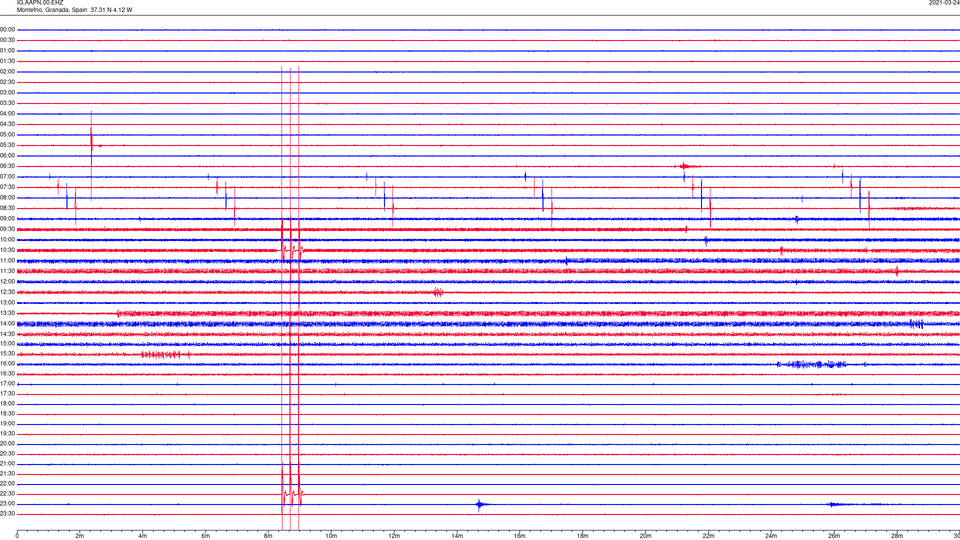Select the 10:30 trace time label

tap(8, 250)
